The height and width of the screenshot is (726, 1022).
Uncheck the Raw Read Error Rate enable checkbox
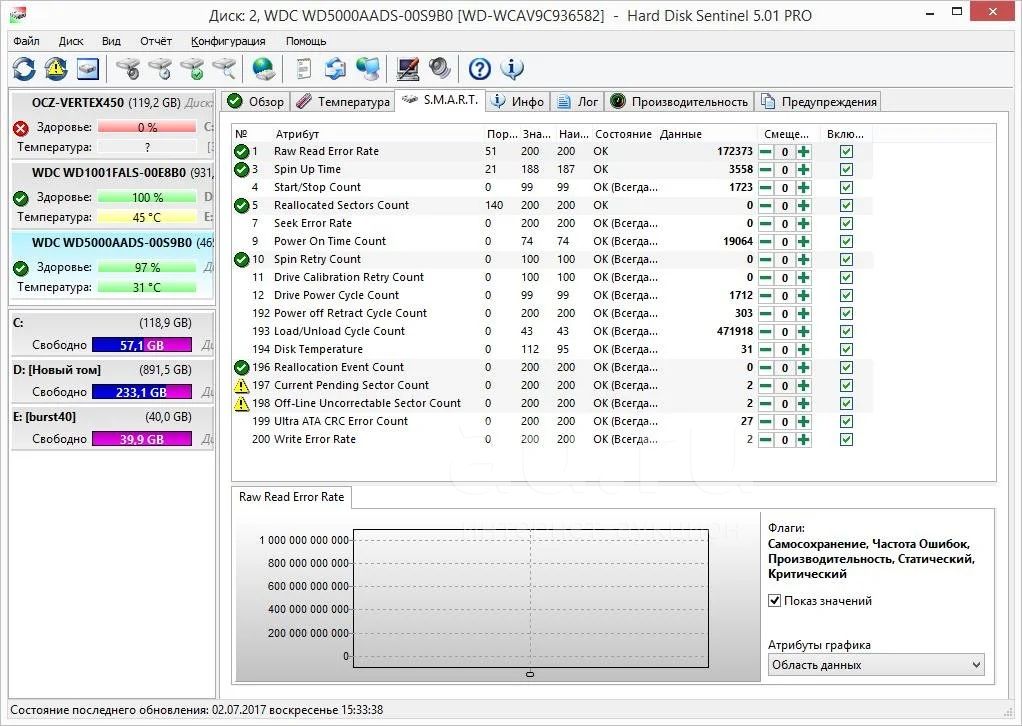click(846, 152)
